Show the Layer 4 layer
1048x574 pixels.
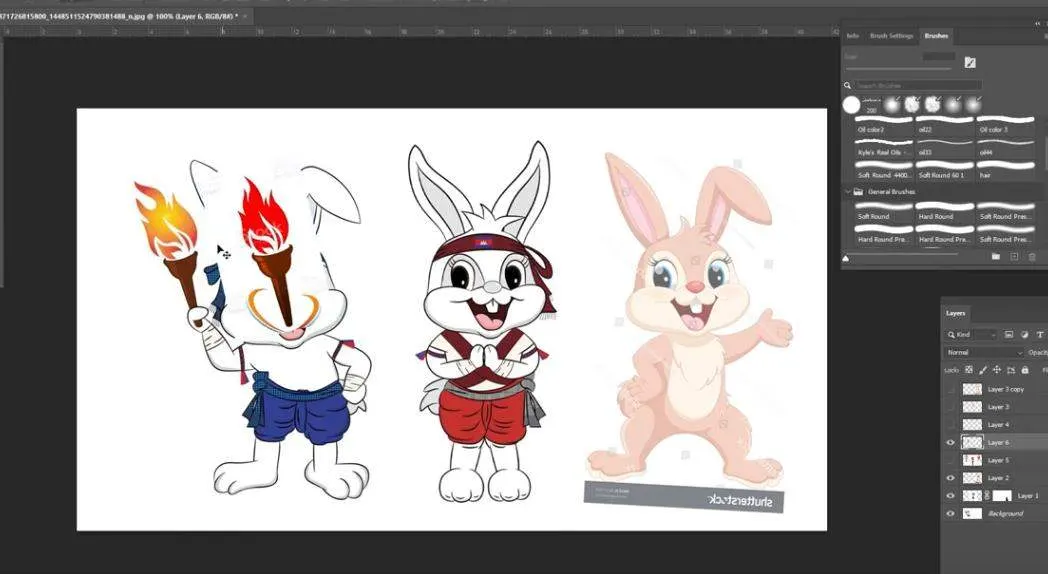(950, 424)
